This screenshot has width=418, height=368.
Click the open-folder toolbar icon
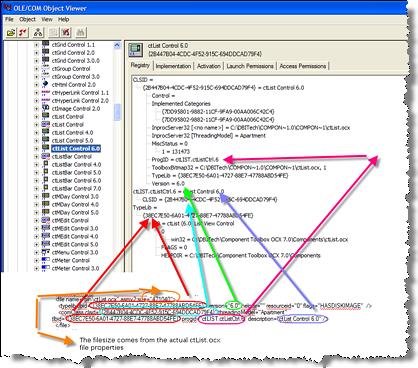(11, 33)
